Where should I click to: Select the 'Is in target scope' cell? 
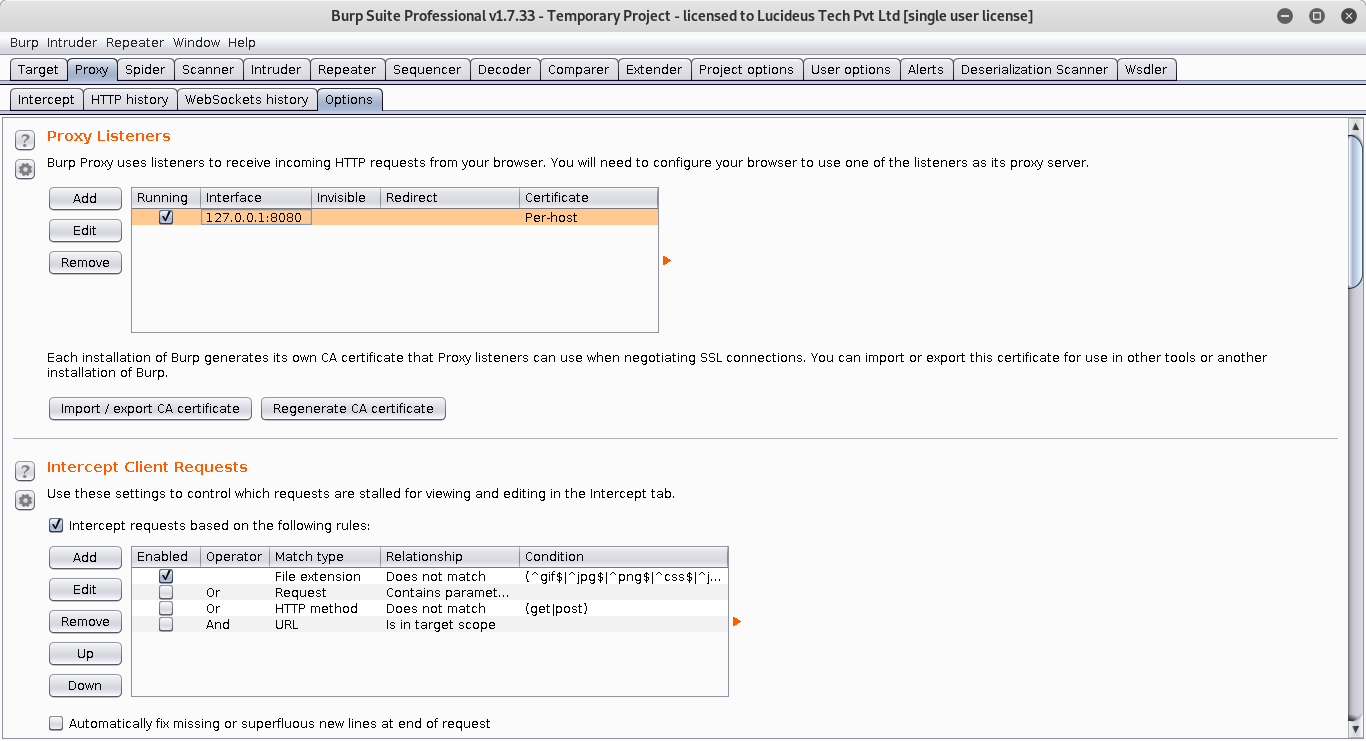click(x=450, y=624)
